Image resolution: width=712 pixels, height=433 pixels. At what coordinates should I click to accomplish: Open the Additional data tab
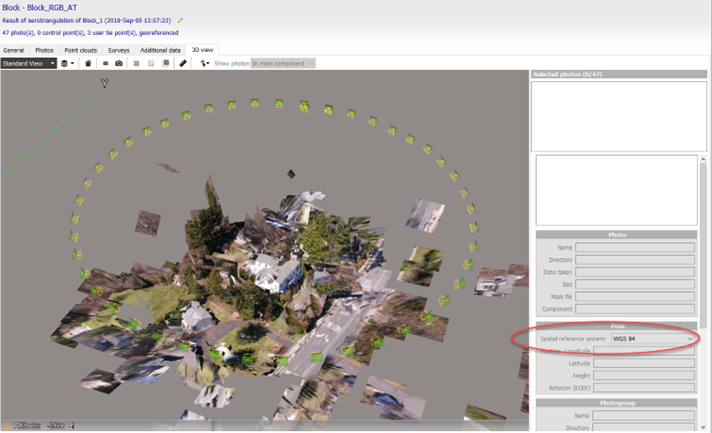click(x=160, y=50)
